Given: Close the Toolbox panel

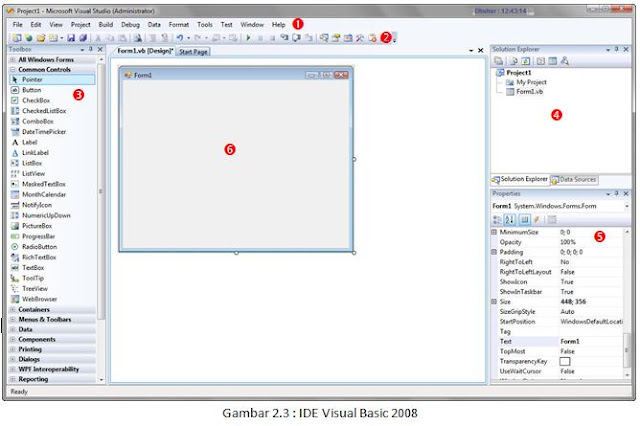Looking at the screenshot, I should [x=100, y=49].
